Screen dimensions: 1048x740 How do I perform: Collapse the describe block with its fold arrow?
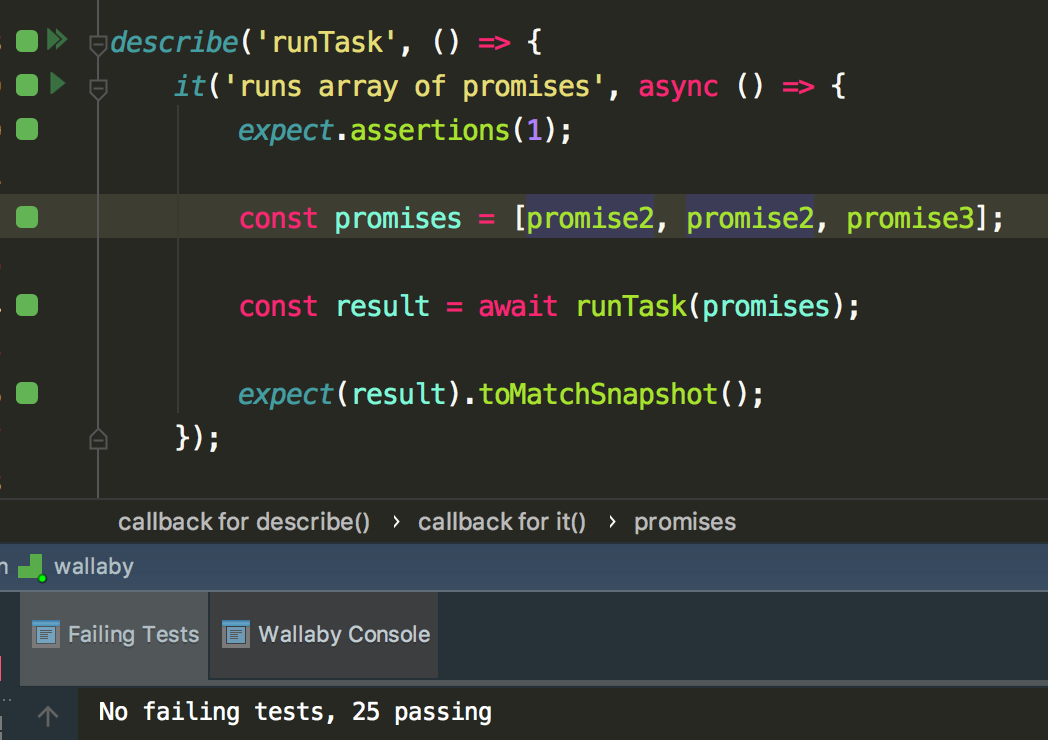(x=97, y=43)
